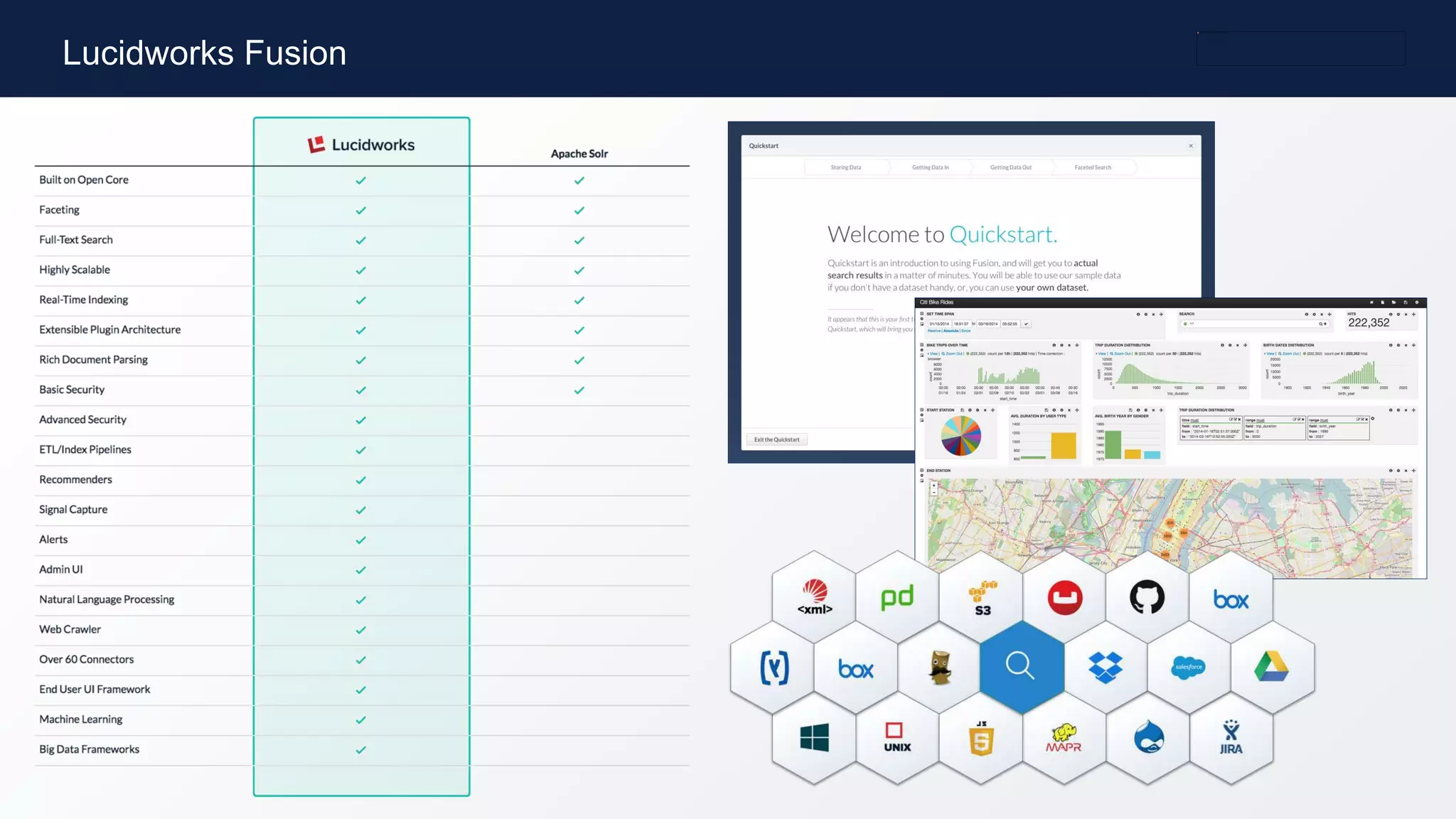Select the Salesforce cloud connector icon

[1189, 667]
